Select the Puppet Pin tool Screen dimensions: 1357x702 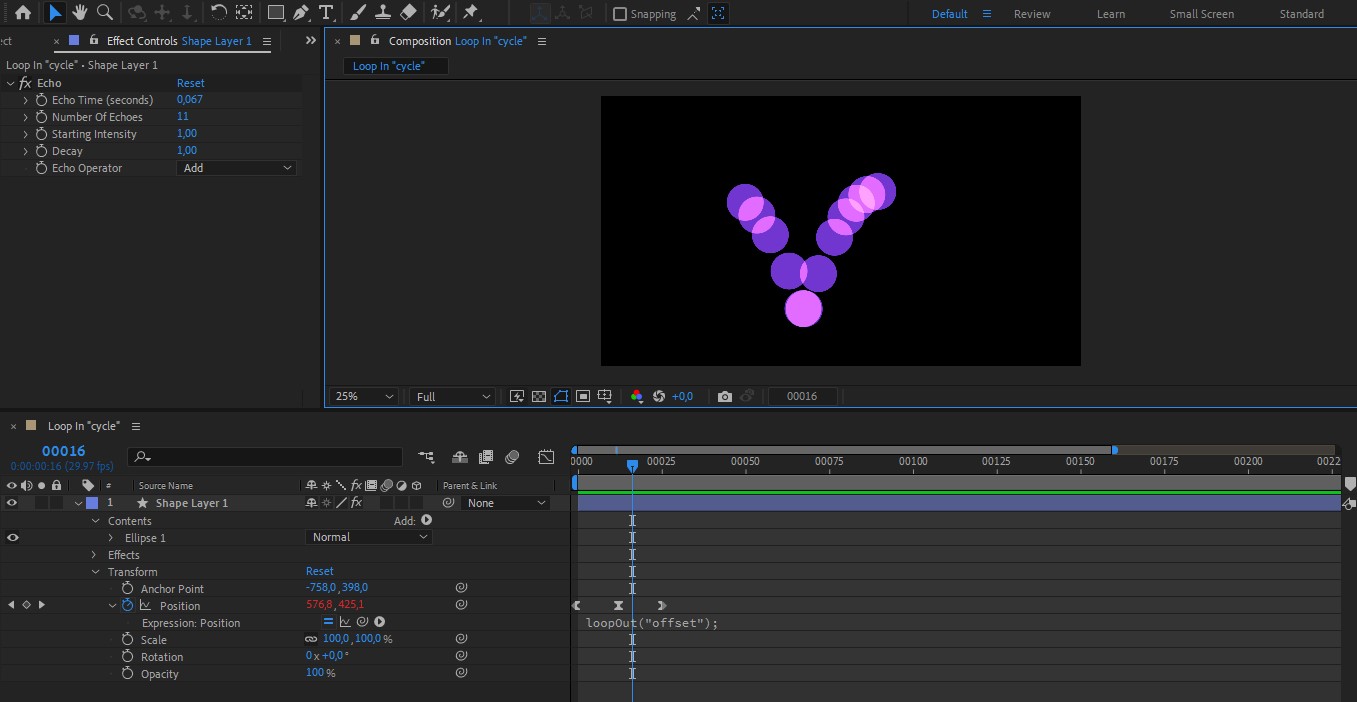(x=471, y=13)
